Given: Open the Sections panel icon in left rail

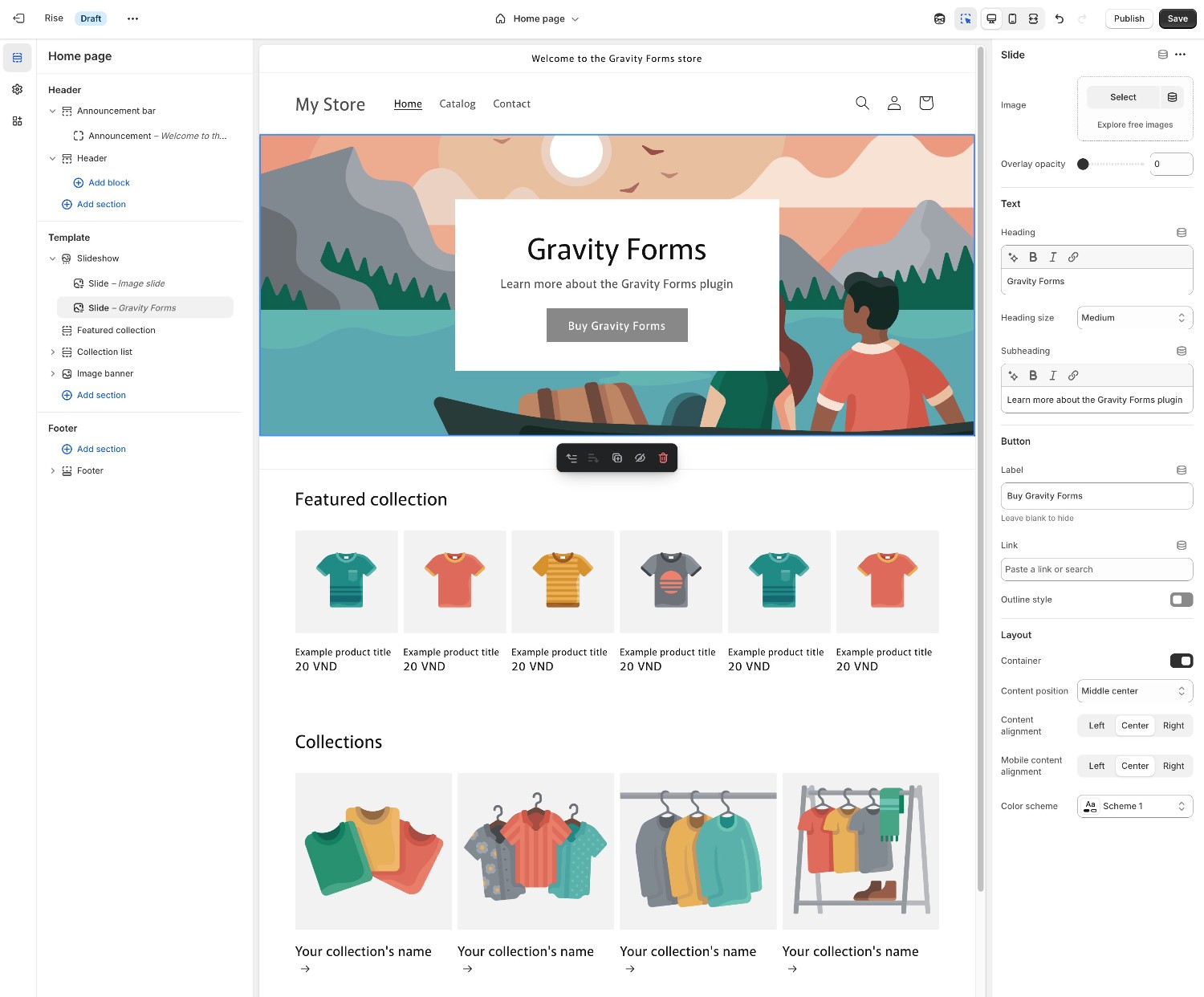Looking at the screenshot, I should [17, 58].
